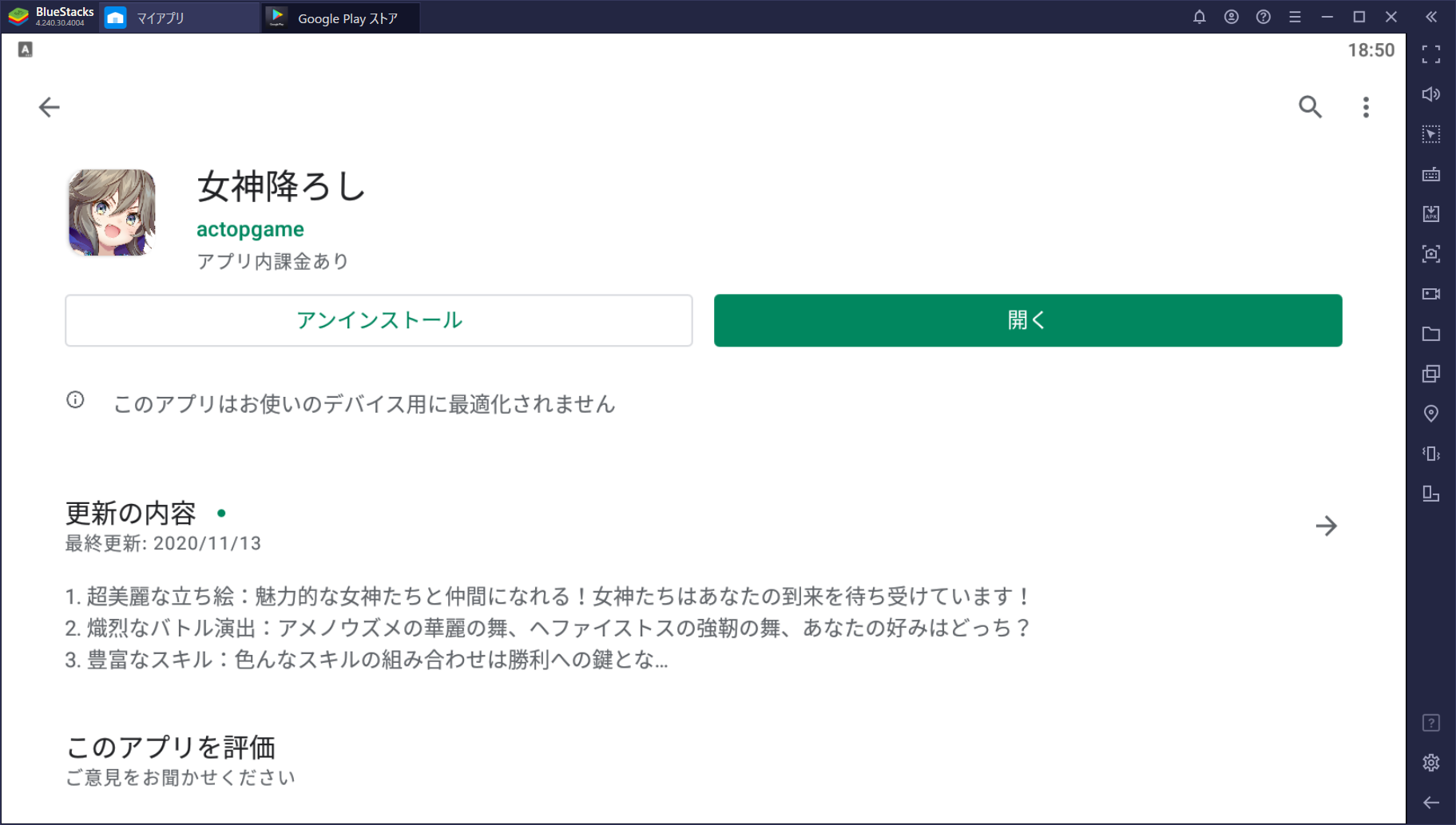Go back with the Play Store arrow

[49, 107]
